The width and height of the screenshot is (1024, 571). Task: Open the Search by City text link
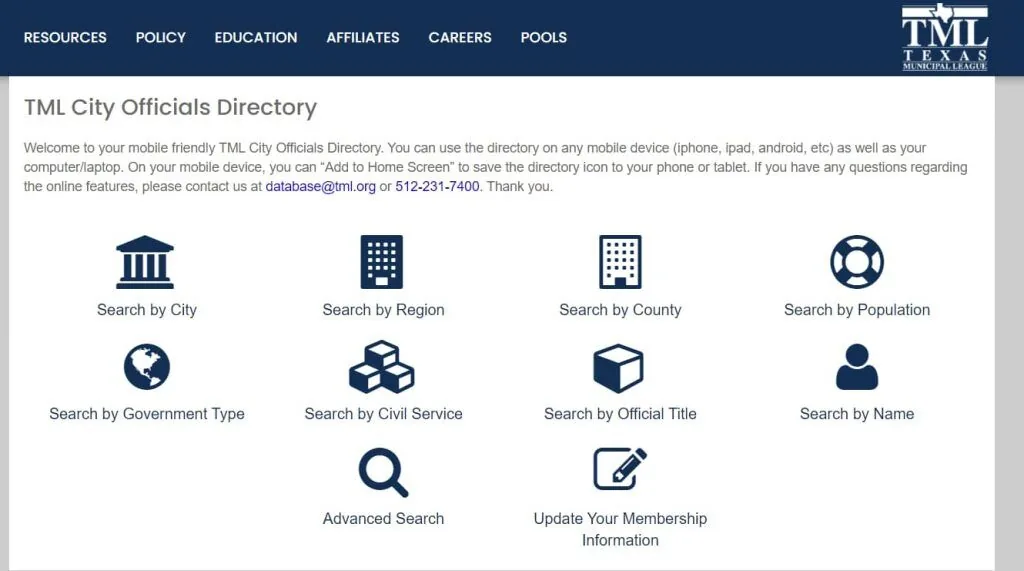(x=147, y=310)
